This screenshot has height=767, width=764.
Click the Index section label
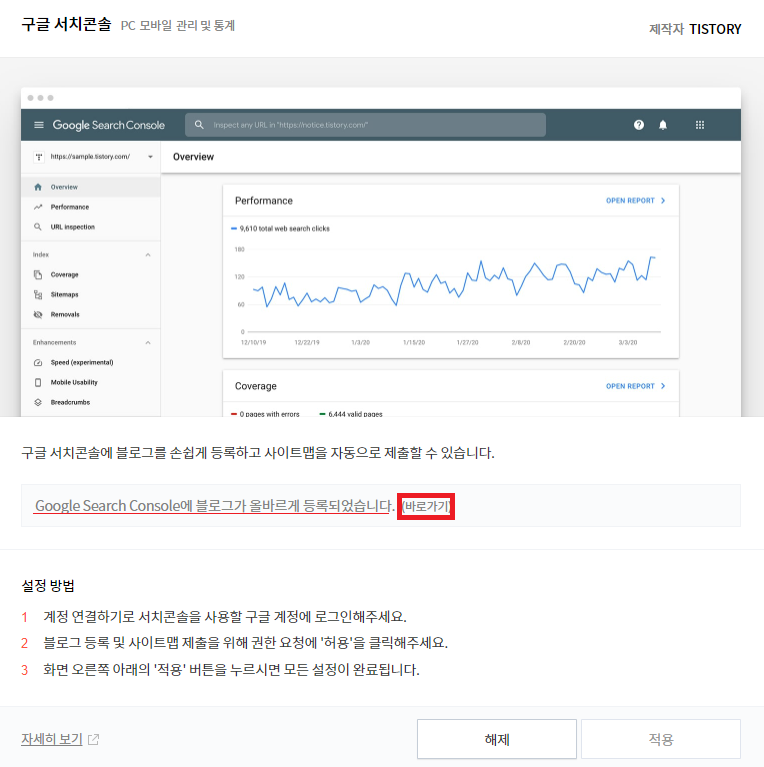(x=41, y=255)
